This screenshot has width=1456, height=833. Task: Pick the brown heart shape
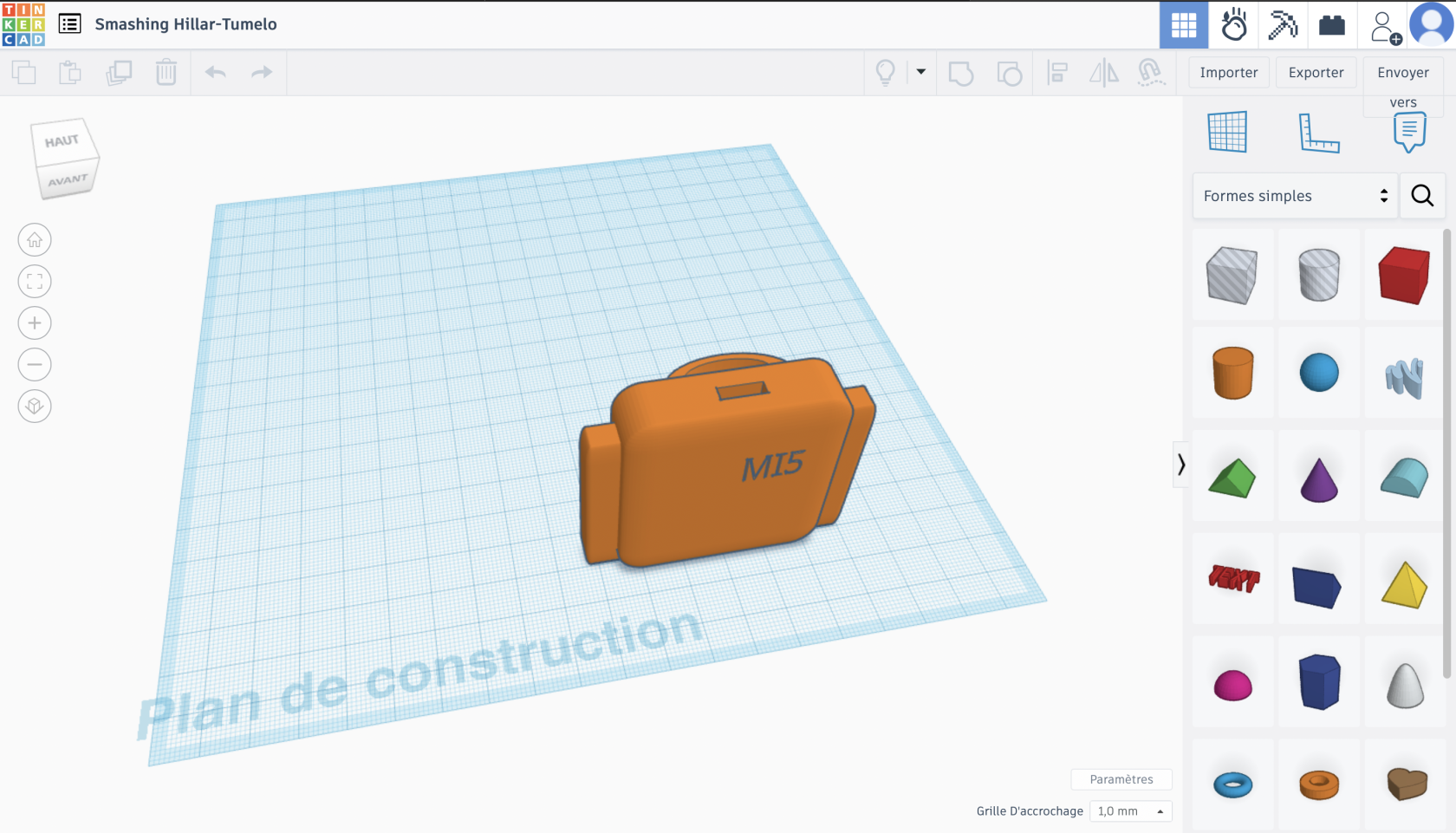pos(1406,784)
